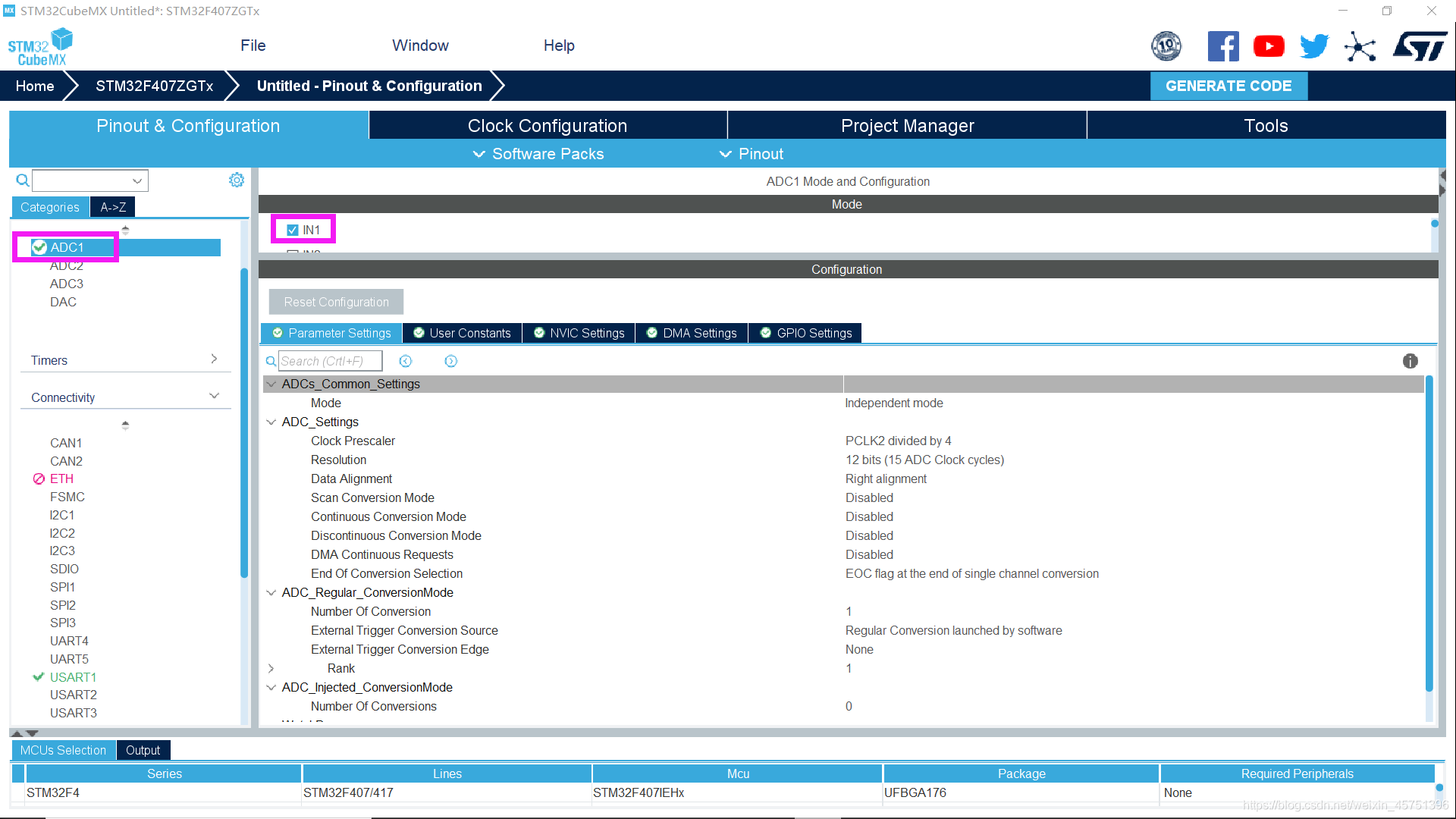Click the parameter Search field

(x=330, y=361)
